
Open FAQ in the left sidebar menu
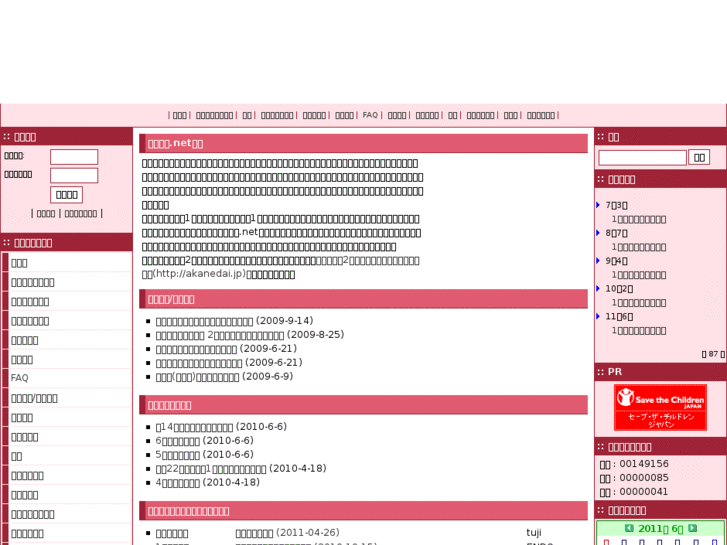[x=19, y=378]
